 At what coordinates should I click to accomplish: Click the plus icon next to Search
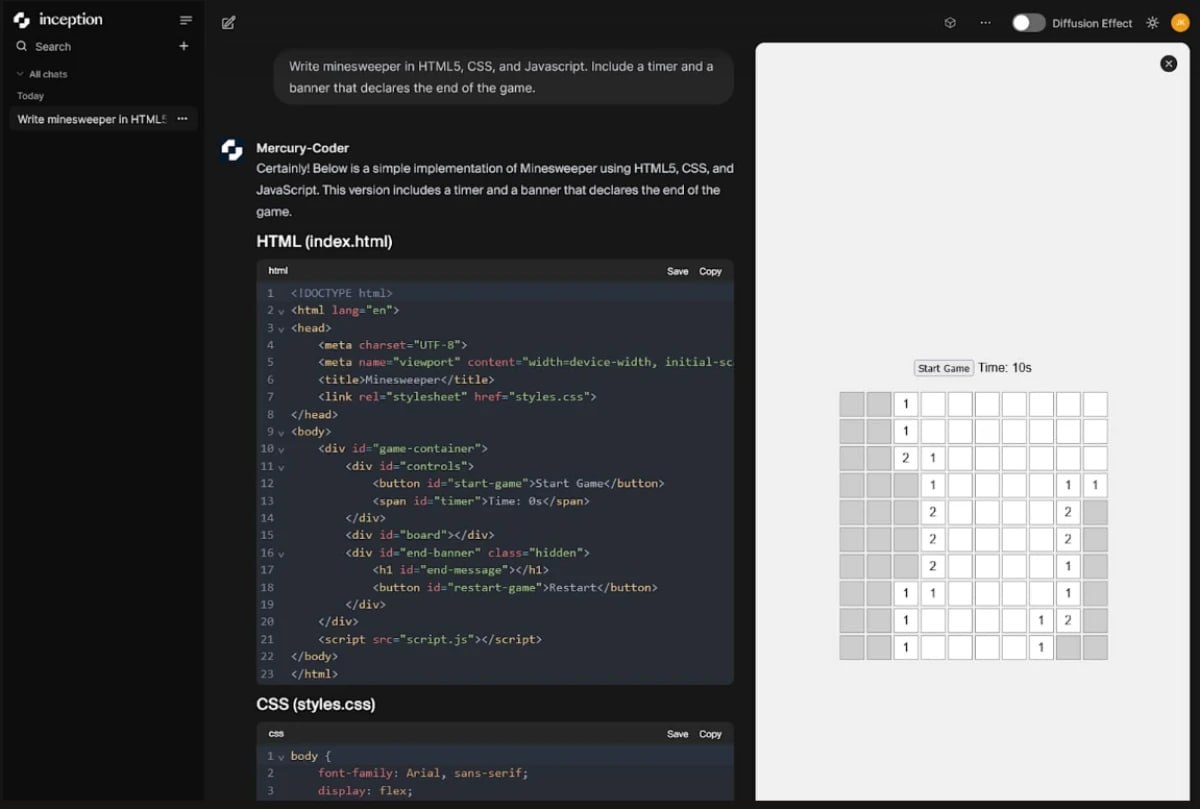(184, 46)
